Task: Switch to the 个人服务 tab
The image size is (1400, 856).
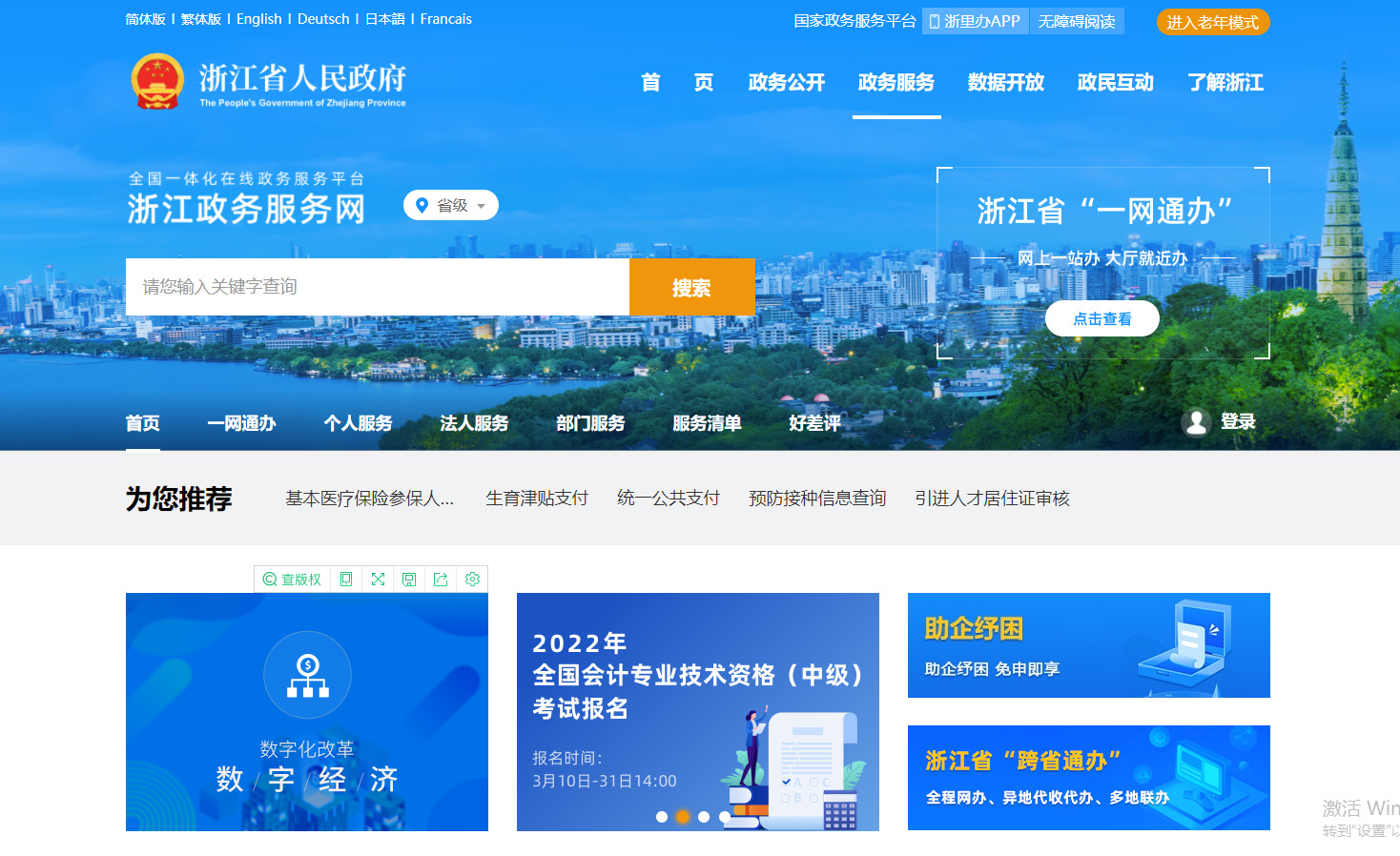Action: point(359,423)
